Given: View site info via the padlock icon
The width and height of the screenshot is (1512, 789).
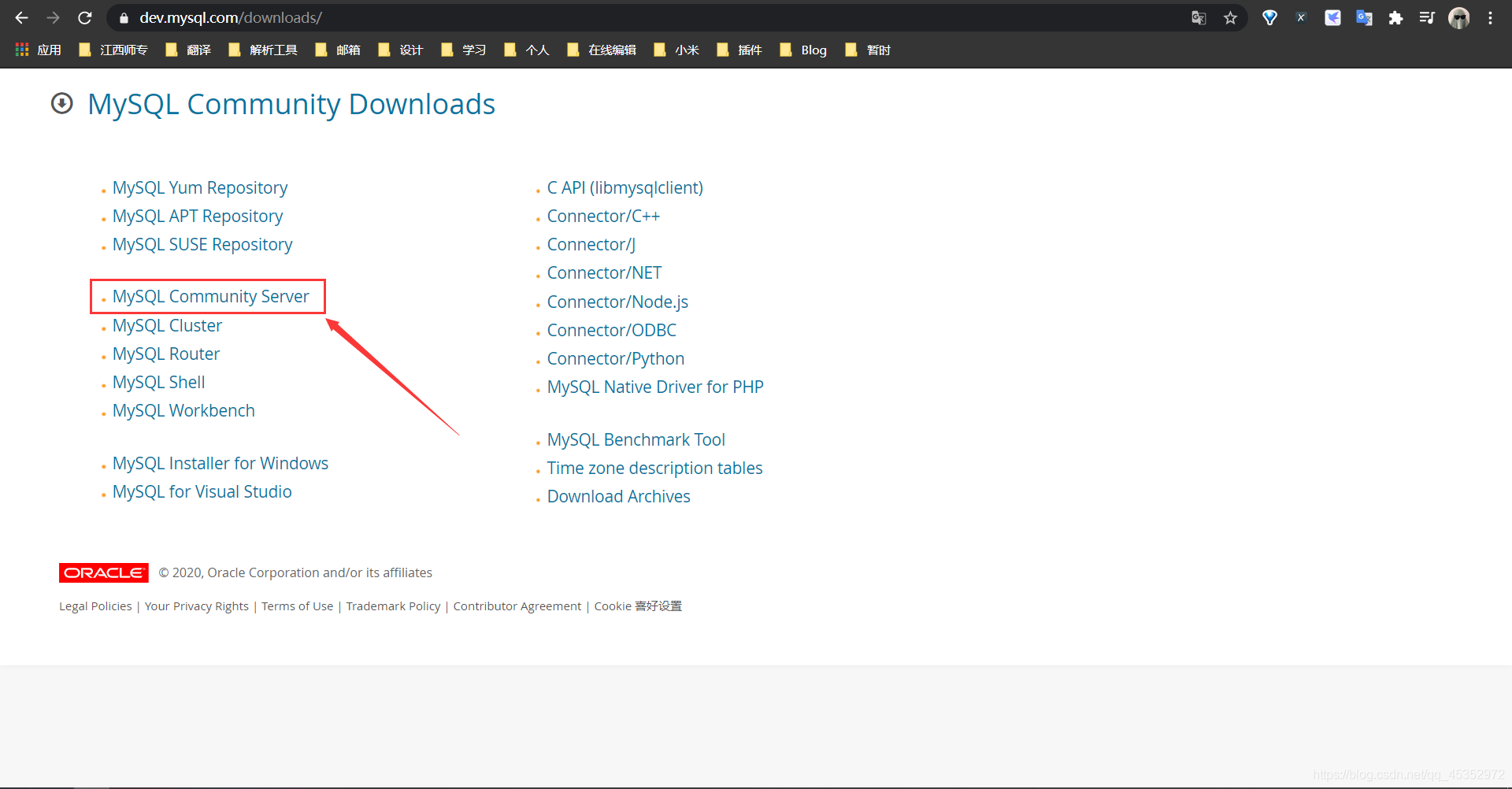Looking at the screenshot, I should click(x=124, y=17).
